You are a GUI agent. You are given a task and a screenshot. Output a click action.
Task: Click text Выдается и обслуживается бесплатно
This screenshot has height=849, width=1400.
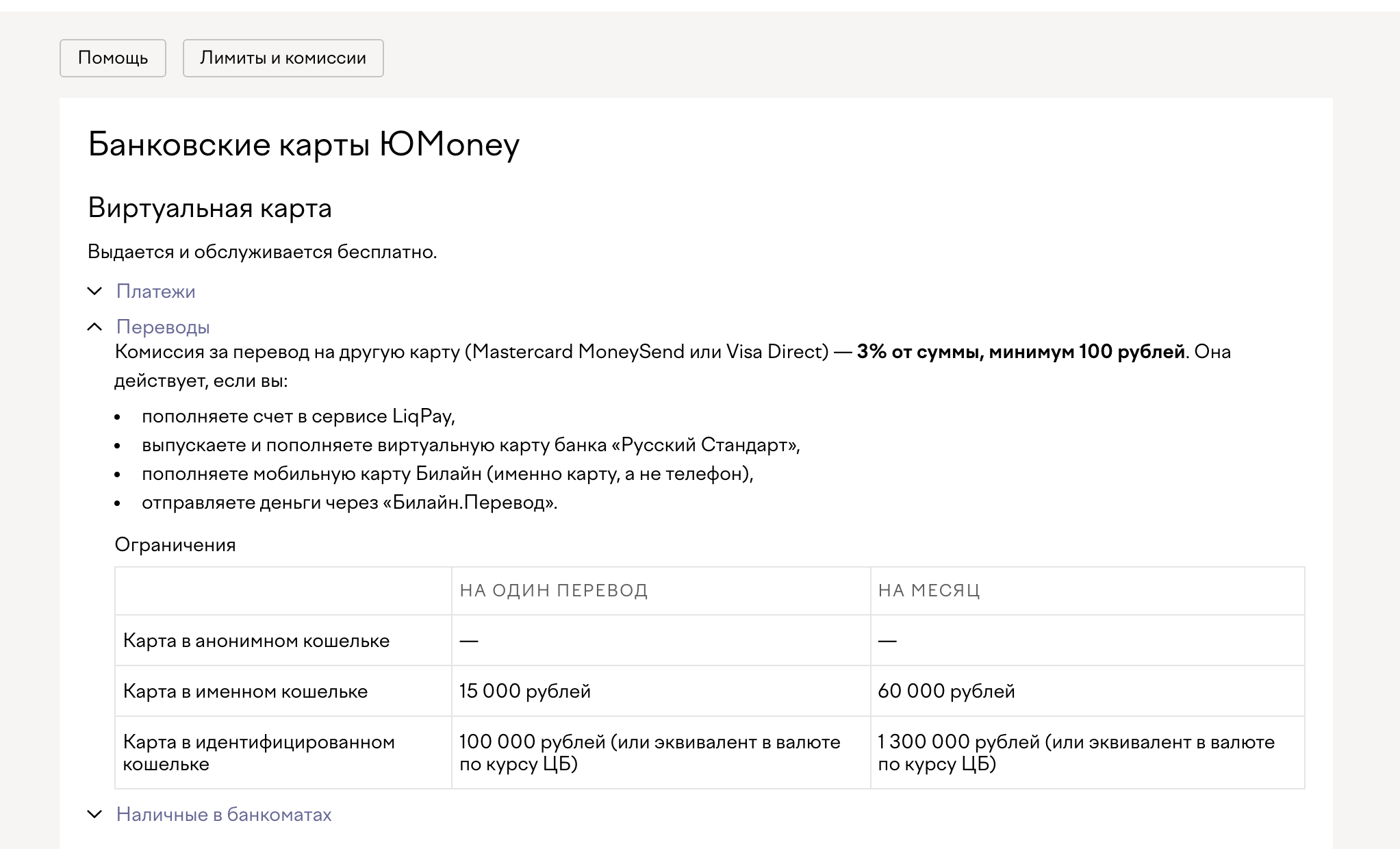coord(262,252)
